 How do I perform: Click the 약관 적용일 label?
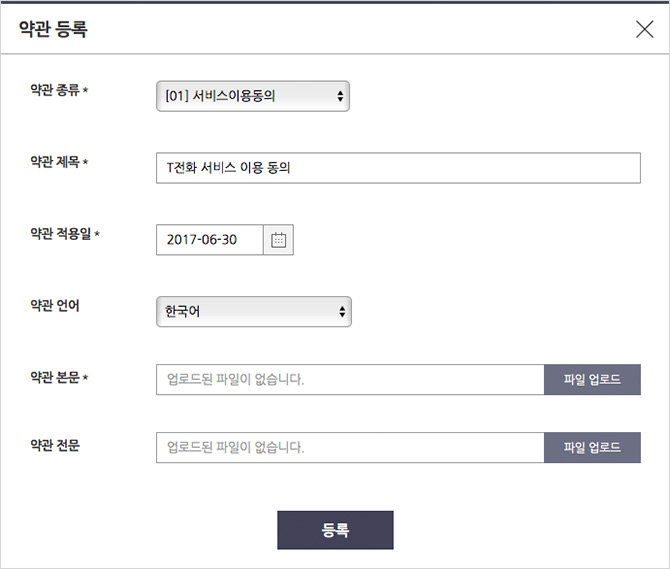[x=61, y=234]
